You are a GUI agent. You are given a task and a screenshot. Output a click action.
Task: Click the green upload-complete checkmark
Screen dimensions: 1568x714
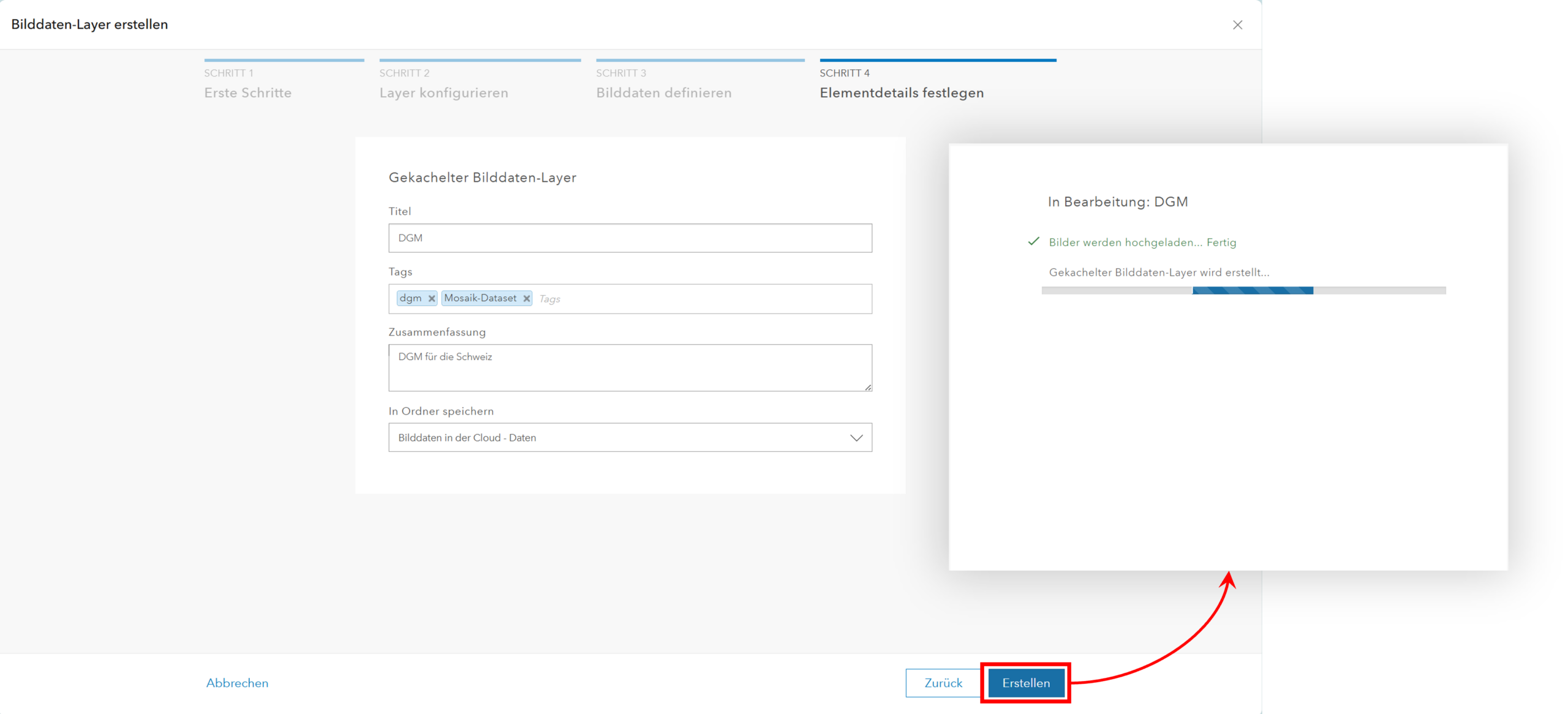1033,242
